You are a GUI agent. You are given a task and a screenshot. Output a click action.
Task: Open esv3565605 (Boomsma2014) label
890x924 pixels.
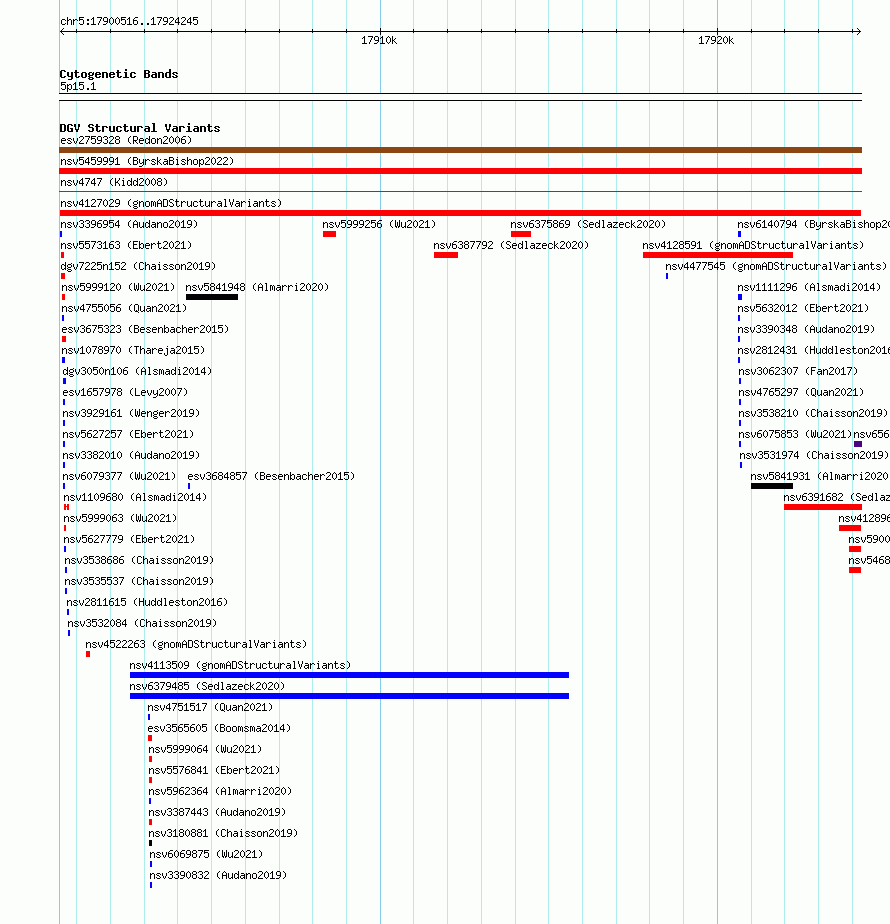click(219, 728)
